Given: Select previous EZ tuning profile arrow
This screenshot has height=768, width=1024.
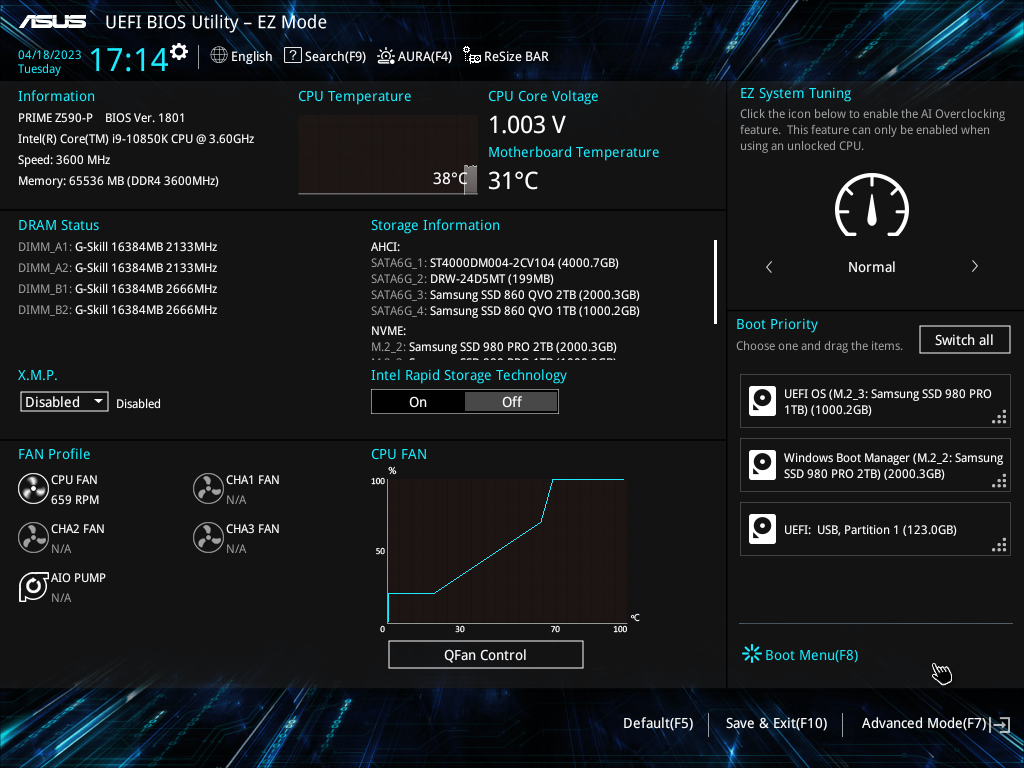Looking at the screenshot, I should coord(769,266).
